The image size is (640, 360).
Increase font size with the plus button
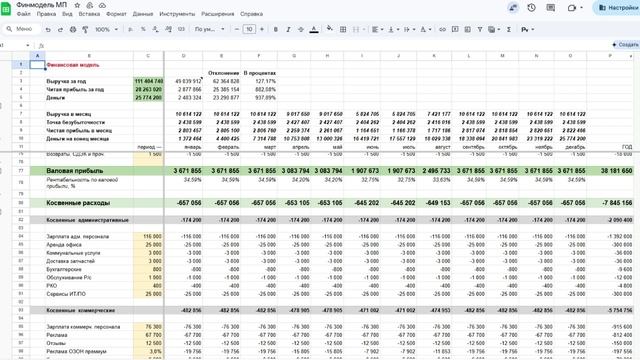(x=262, y=29)
